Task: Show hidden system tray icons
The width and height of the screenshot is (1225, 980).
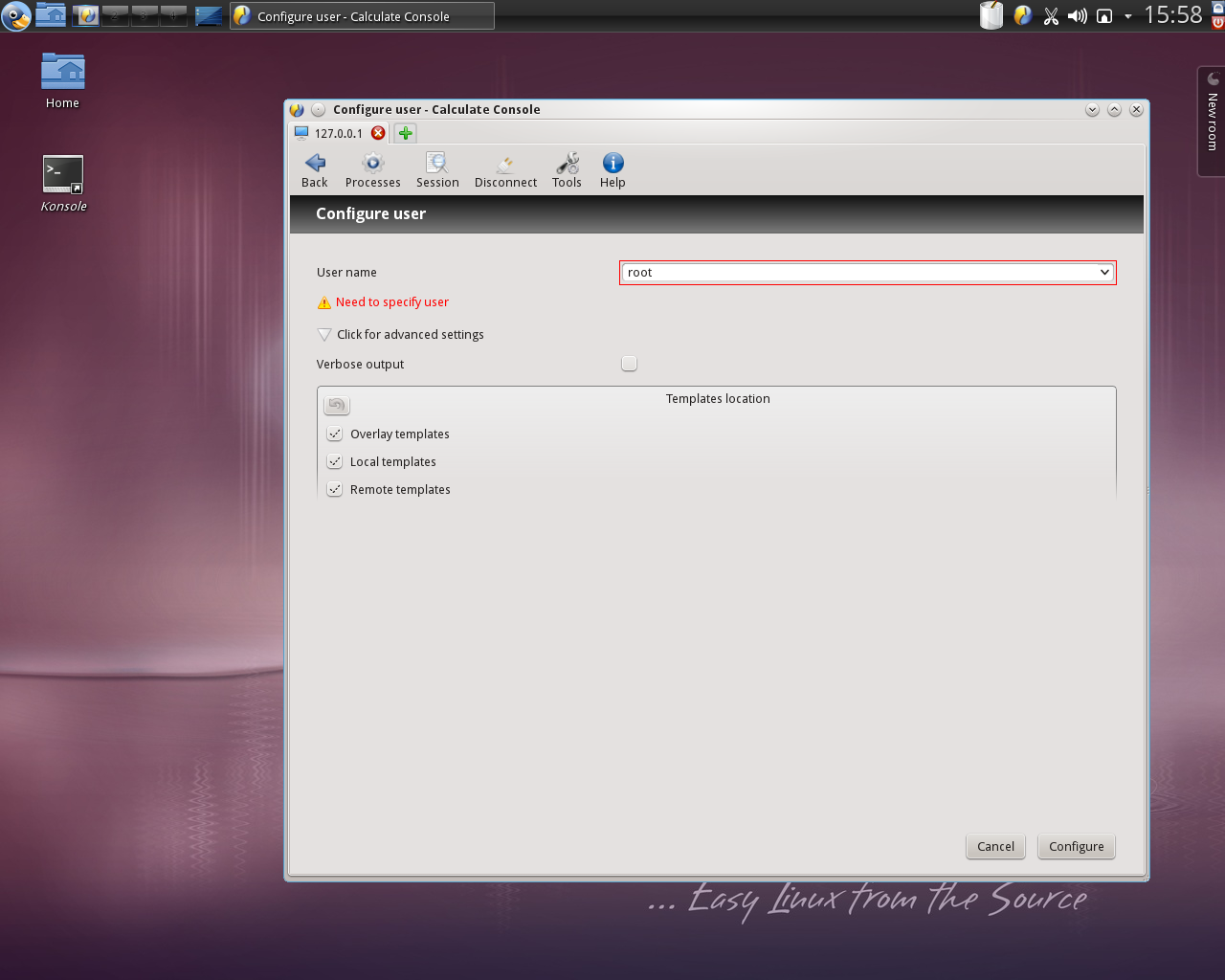Action: (x=1128, y=16)
